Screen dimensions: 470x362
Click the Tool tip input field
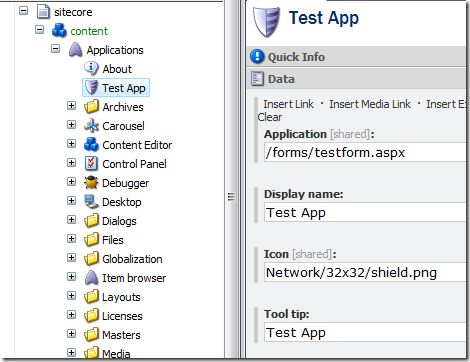[x=365, y=332]
